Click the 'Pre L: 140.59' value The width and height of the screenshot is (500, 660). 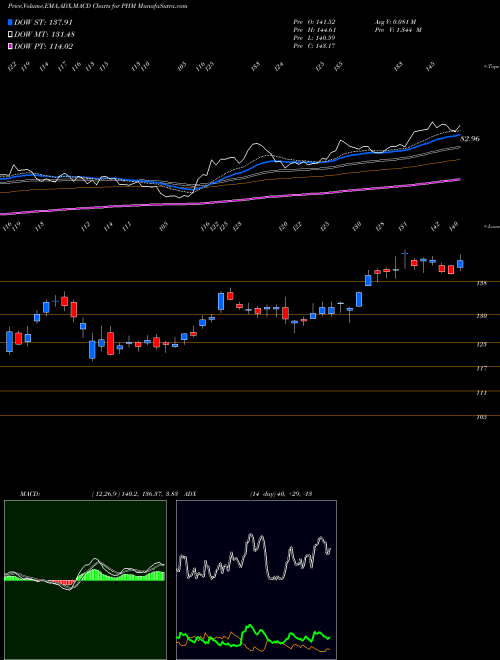tap(314, 38)
